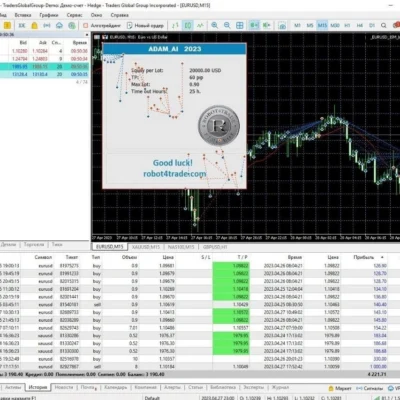
Task: Open the Торговля tab in Market Watch
Action: point(34,244)
